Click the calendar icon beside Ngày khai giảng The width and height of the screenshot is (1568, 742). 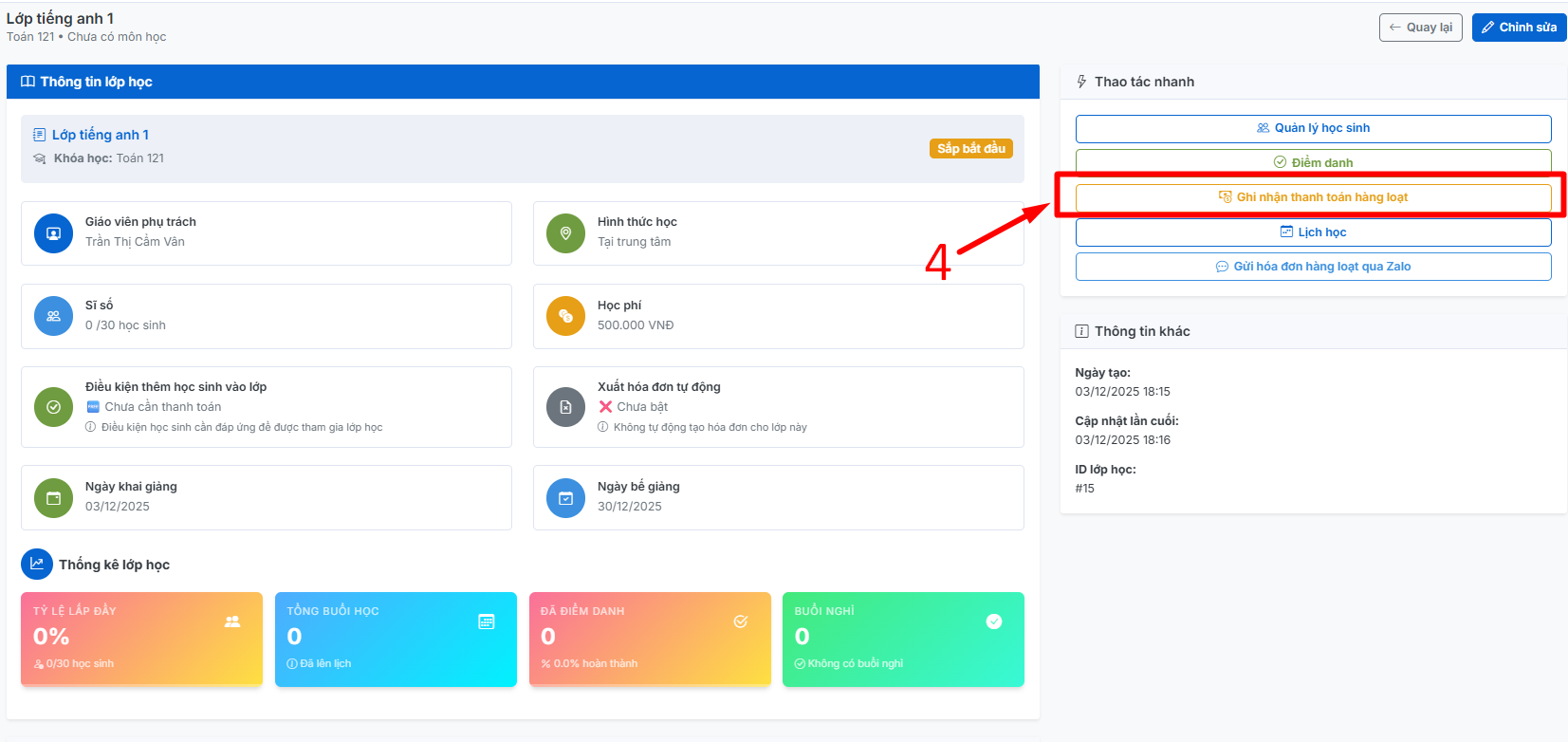tap(53, 498)
